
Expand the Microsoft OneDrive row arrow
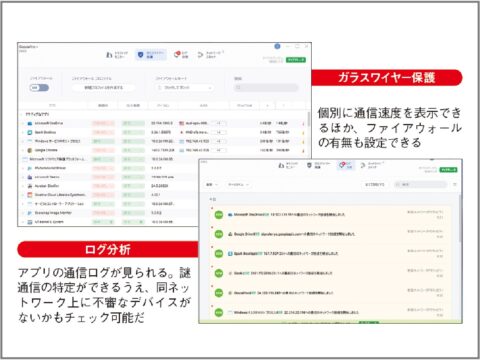(x=23, y=123)
